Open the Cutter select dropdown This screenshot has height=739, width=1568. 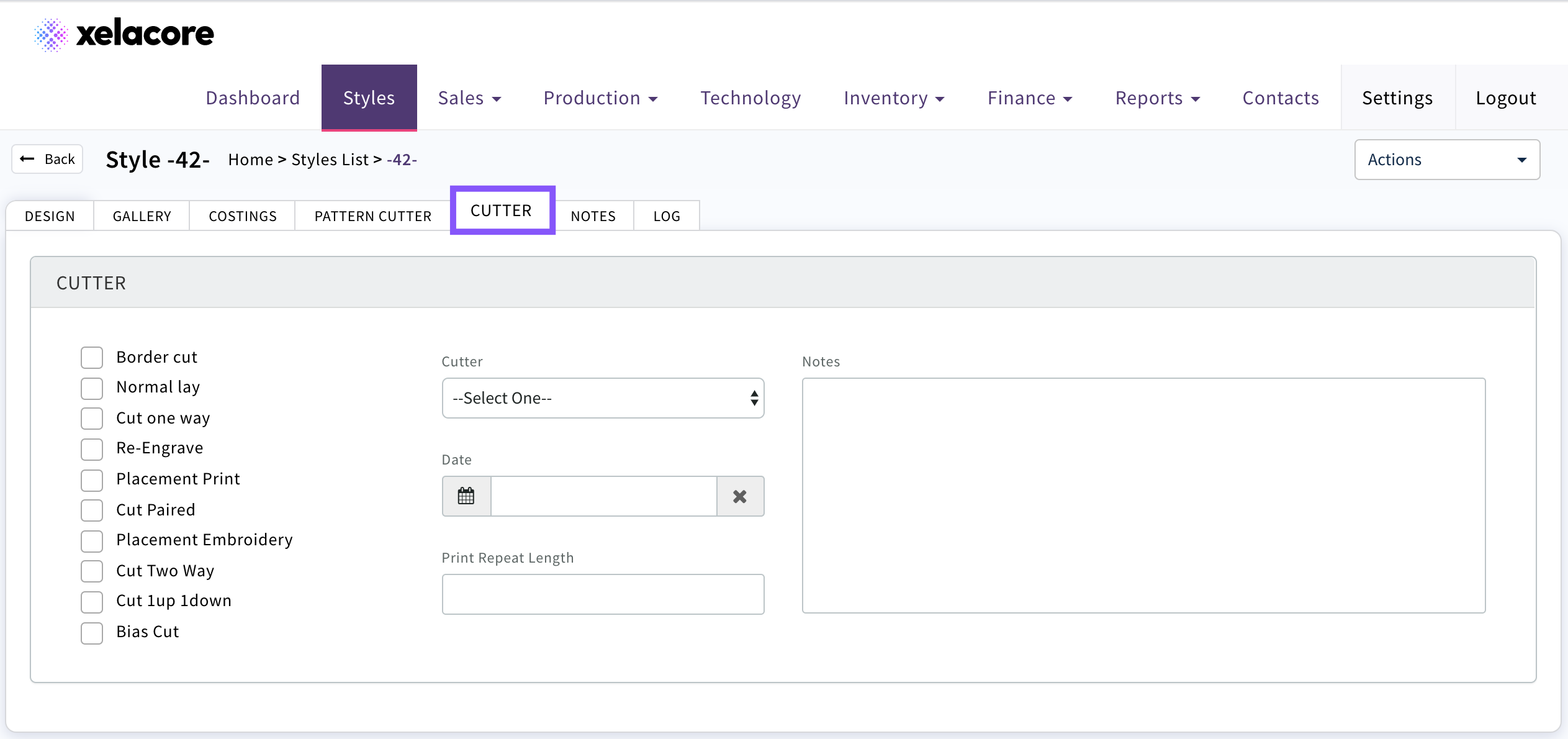coord(602,398)
